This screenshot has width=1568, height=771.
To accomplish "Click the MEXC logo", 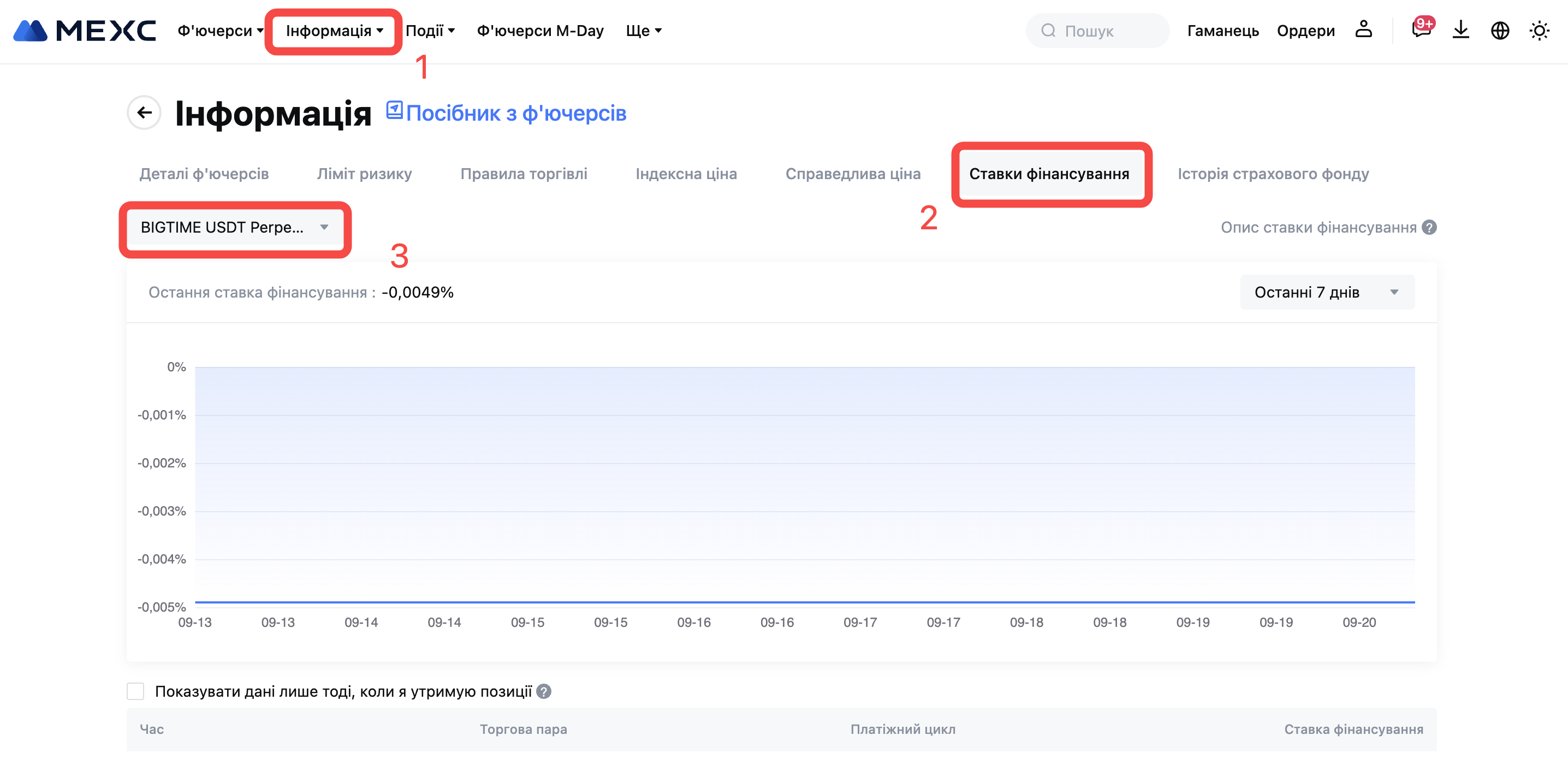I will (x=85, y=31).
